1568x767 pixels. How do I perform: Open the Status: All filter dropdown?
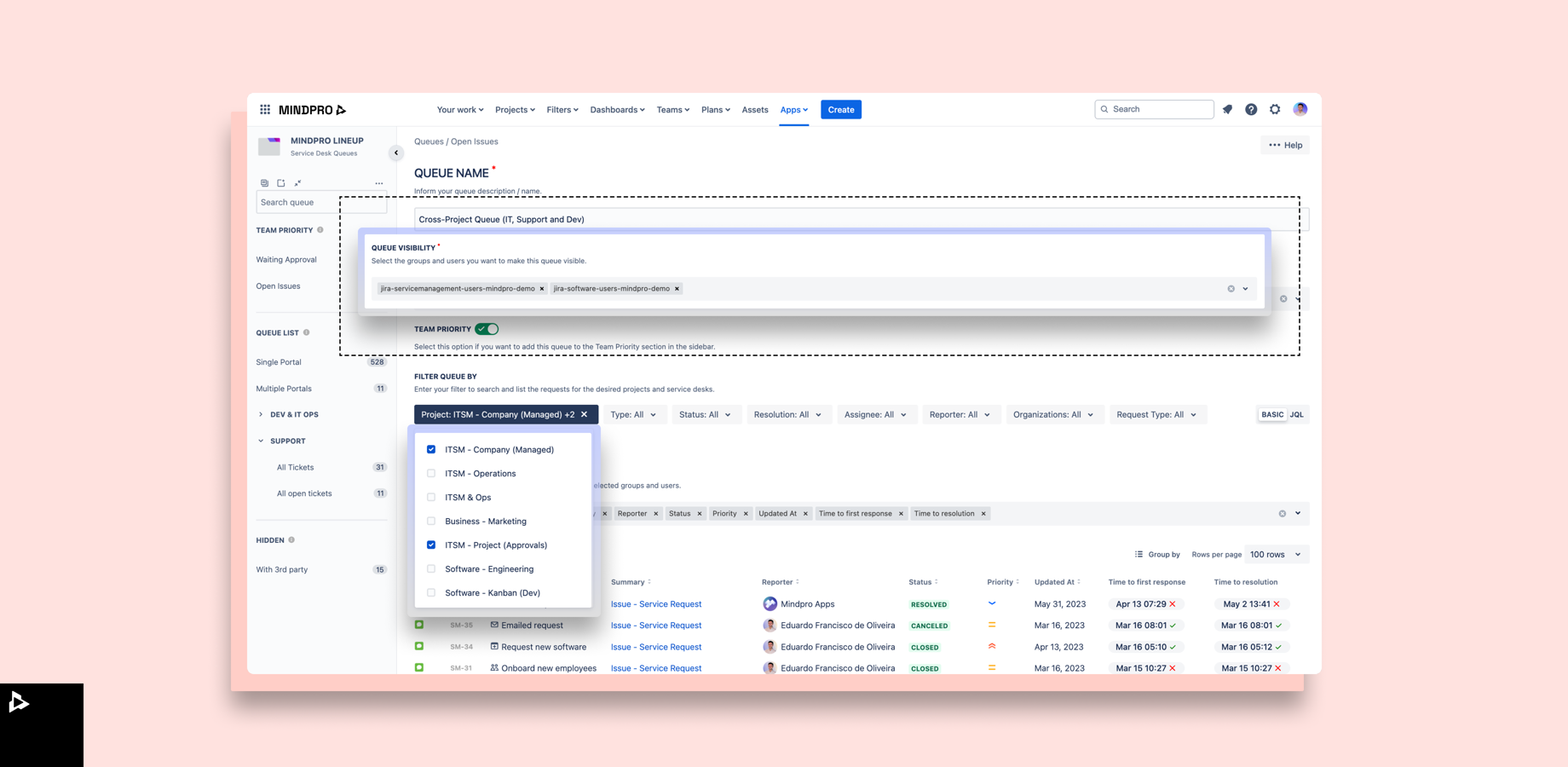point(706,414)
